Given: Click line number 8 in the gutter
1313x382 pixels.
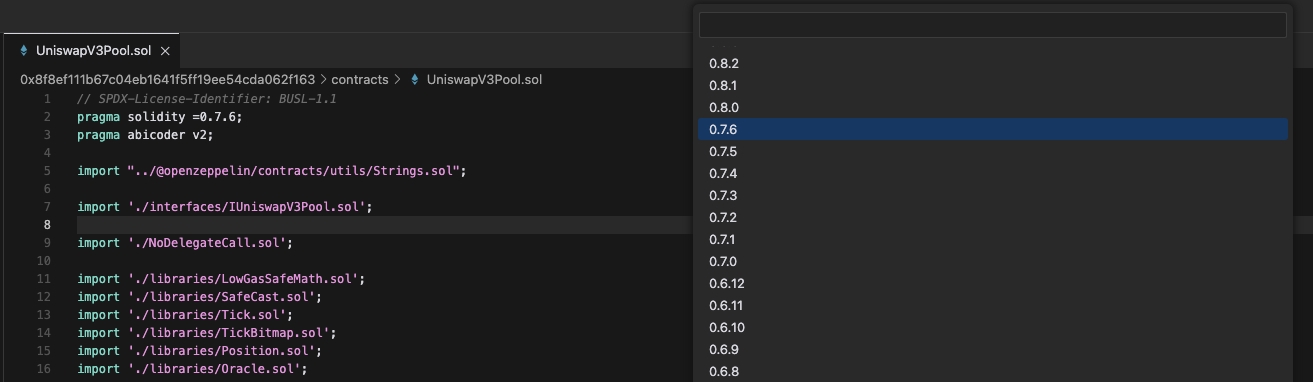Looking at the screenshot, I should click(x=47, y=225).
